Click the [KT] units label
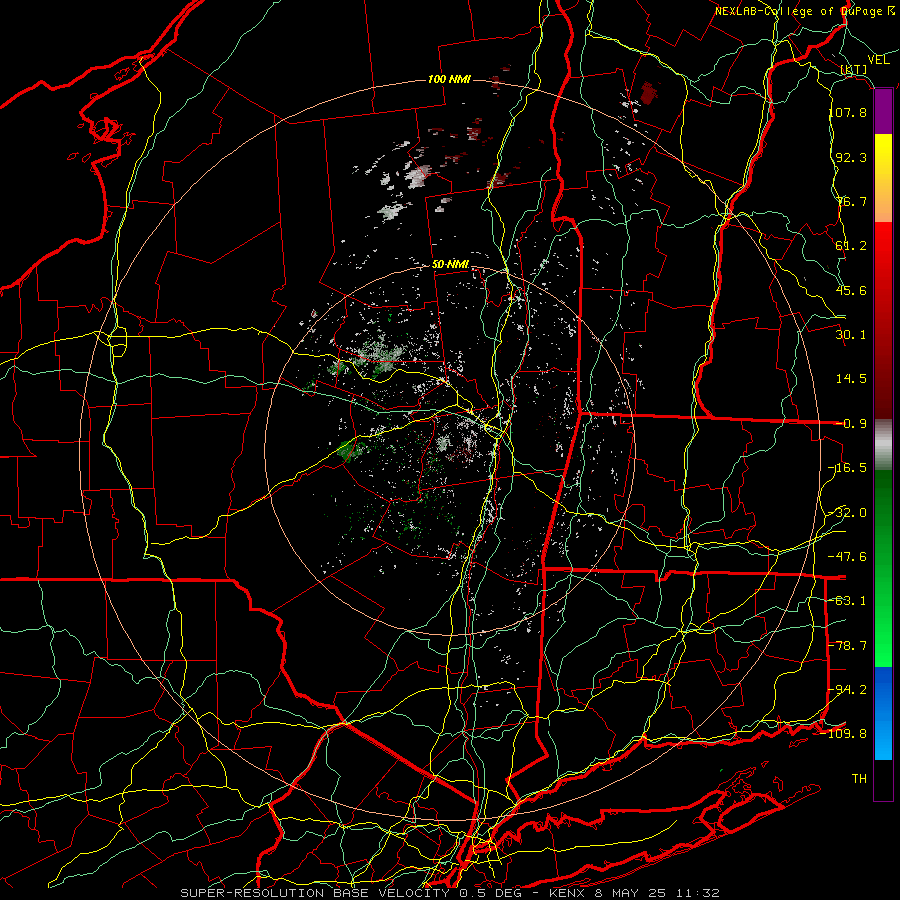 click(854, 69)
